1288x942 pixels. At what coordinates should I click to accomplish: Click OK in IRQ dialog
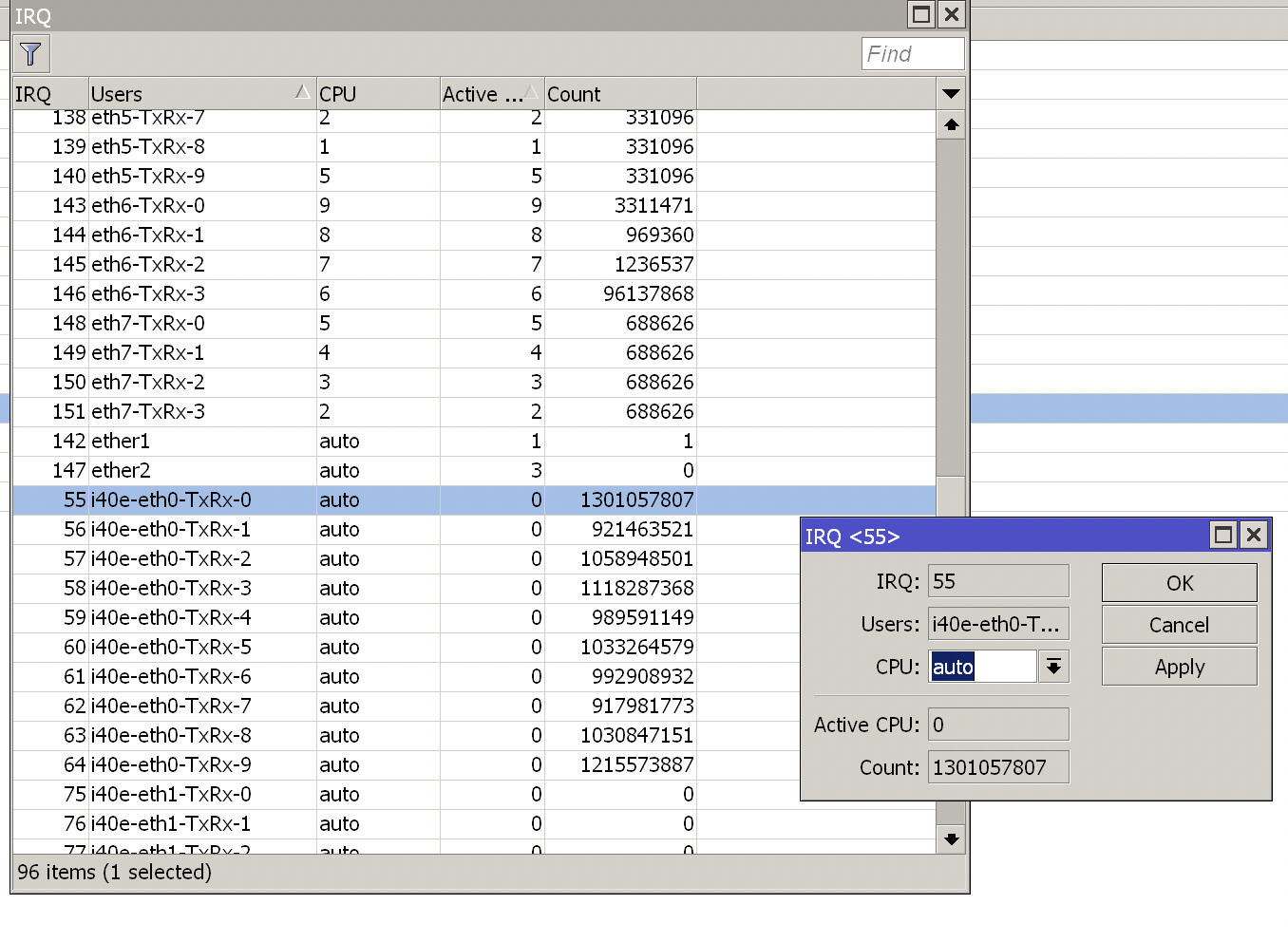1179,583
